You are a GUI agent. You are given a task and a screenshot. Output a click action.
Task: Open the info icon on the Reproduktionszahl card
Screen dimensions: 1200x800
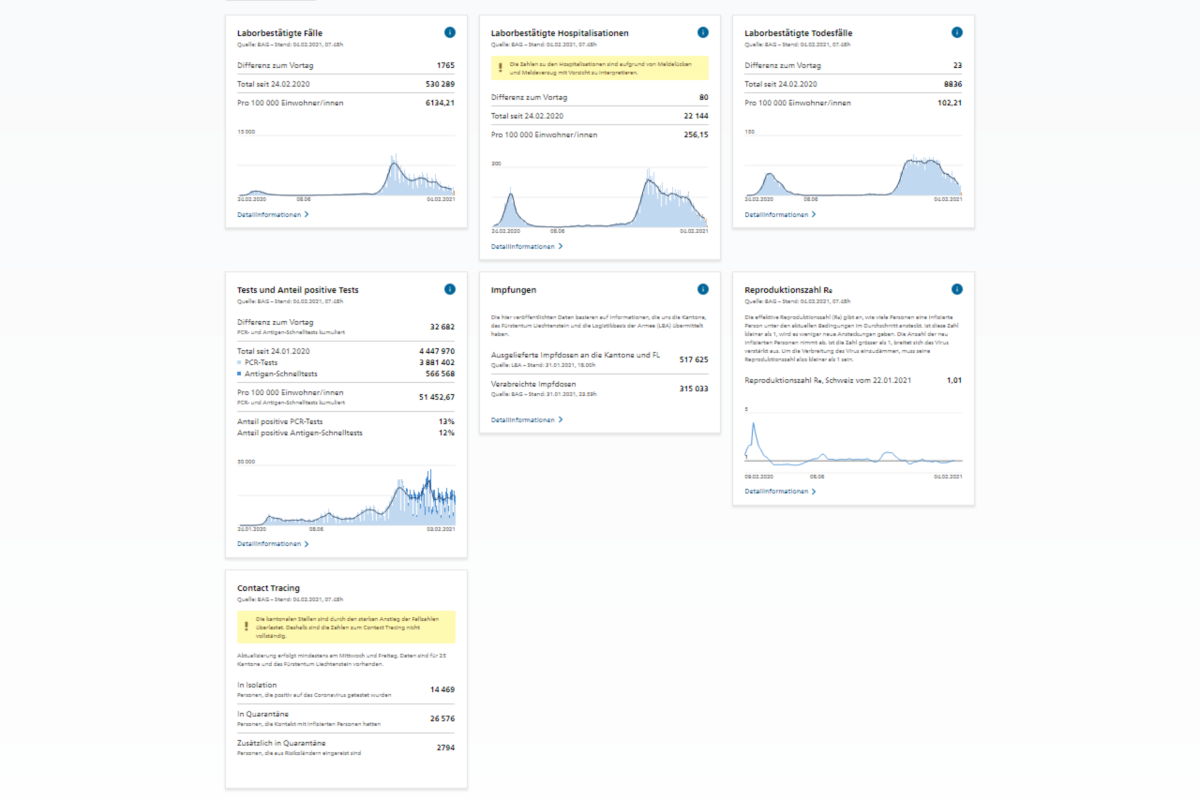(x=957, y=289)
